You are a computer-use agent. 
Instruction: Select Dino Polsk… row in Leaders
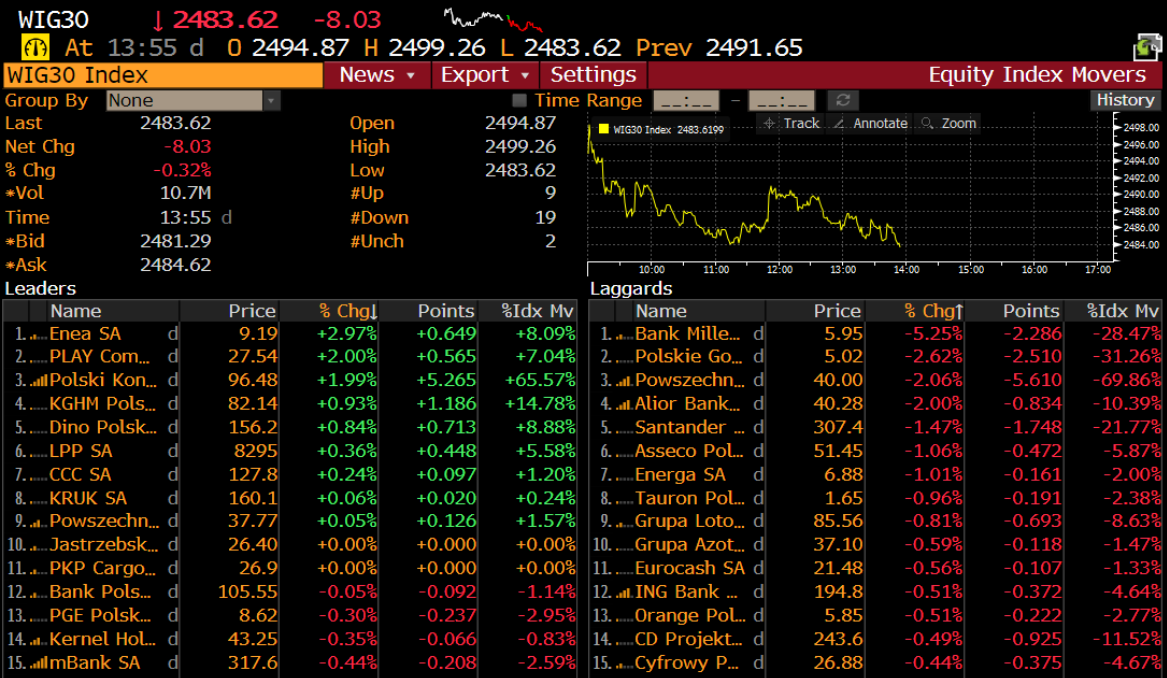coord(290,428)
